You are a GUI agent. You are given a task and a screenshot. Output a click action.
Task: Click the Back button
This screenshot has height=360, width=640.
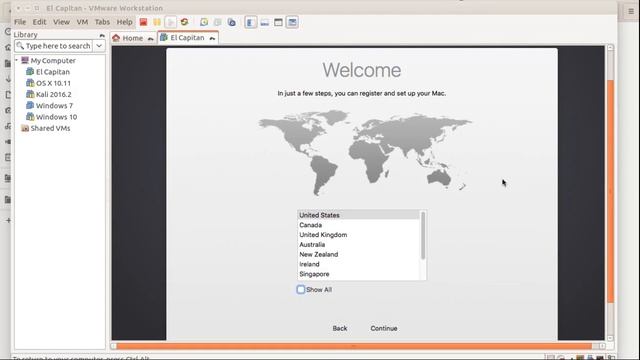pyautogui.click(x=340, y=328)
